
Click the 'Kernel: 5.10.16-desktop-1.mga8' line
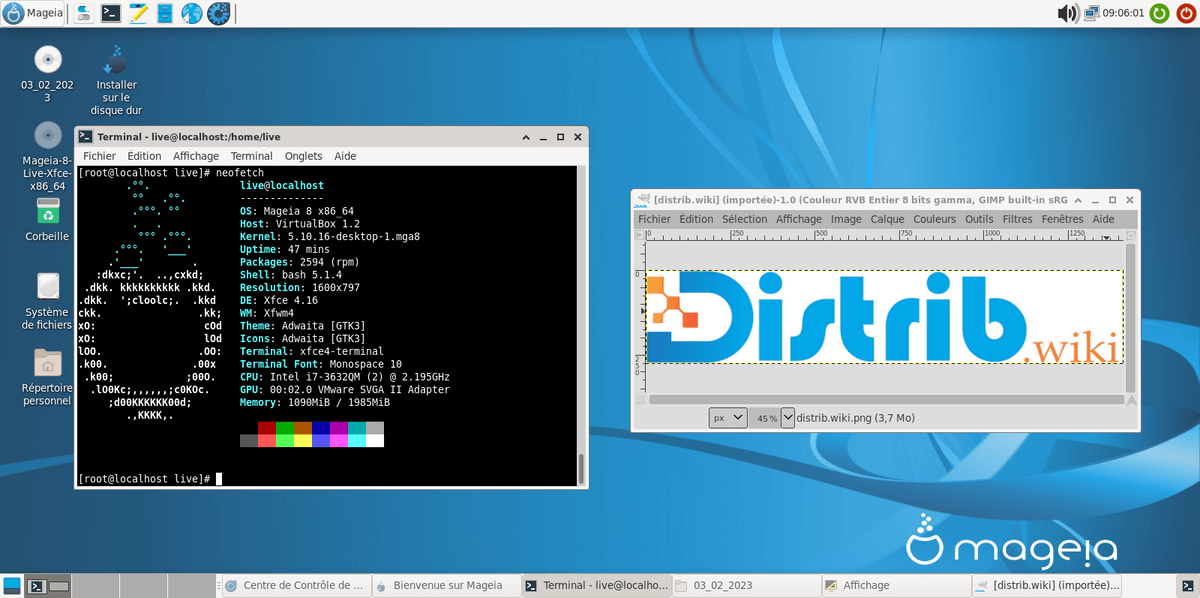pos(329,237)
